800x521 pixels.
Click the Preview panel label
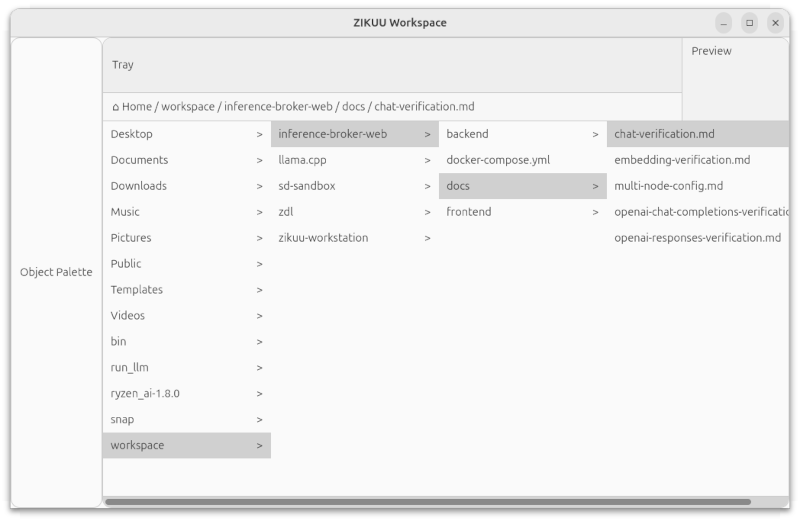[x=711, y=51]
